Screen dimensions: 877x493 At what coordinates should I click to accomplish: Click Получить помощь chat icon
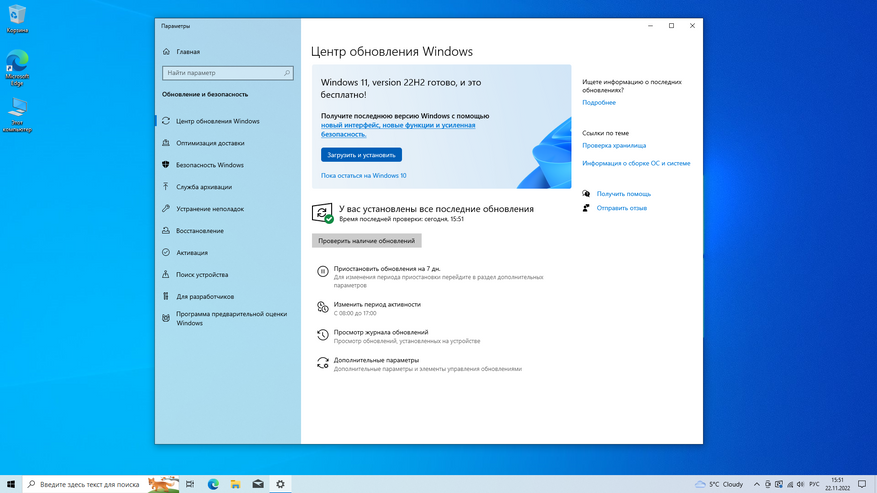[x=586, y=194]
